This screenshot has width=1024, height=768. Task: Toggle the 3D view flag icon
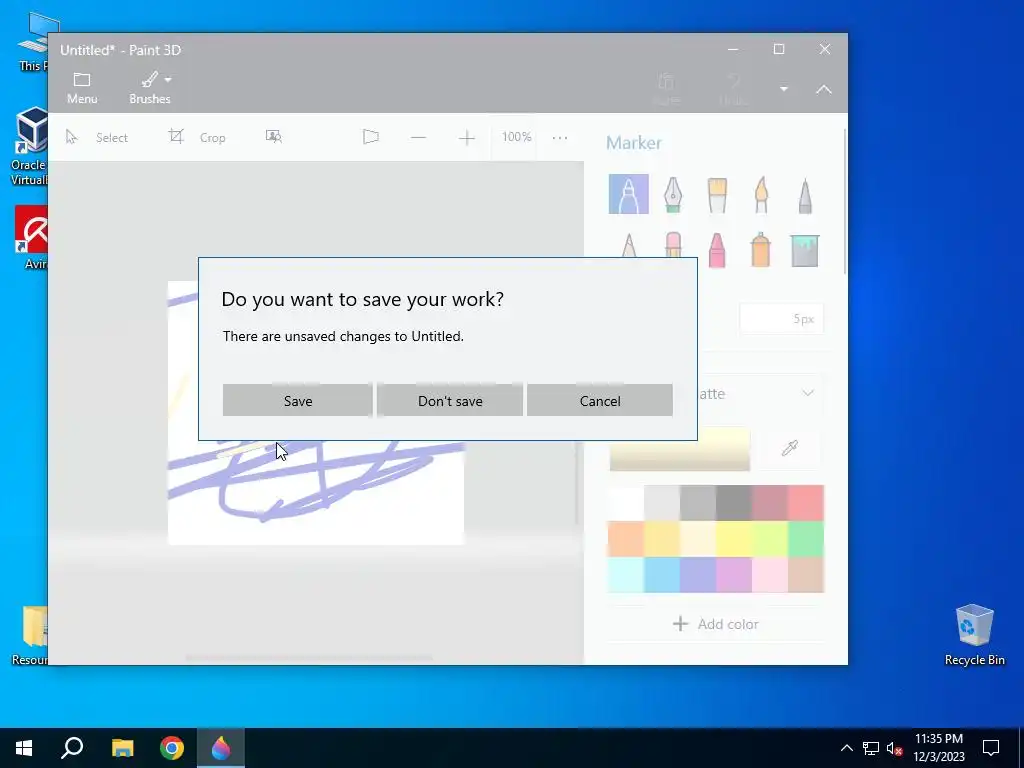371,136
